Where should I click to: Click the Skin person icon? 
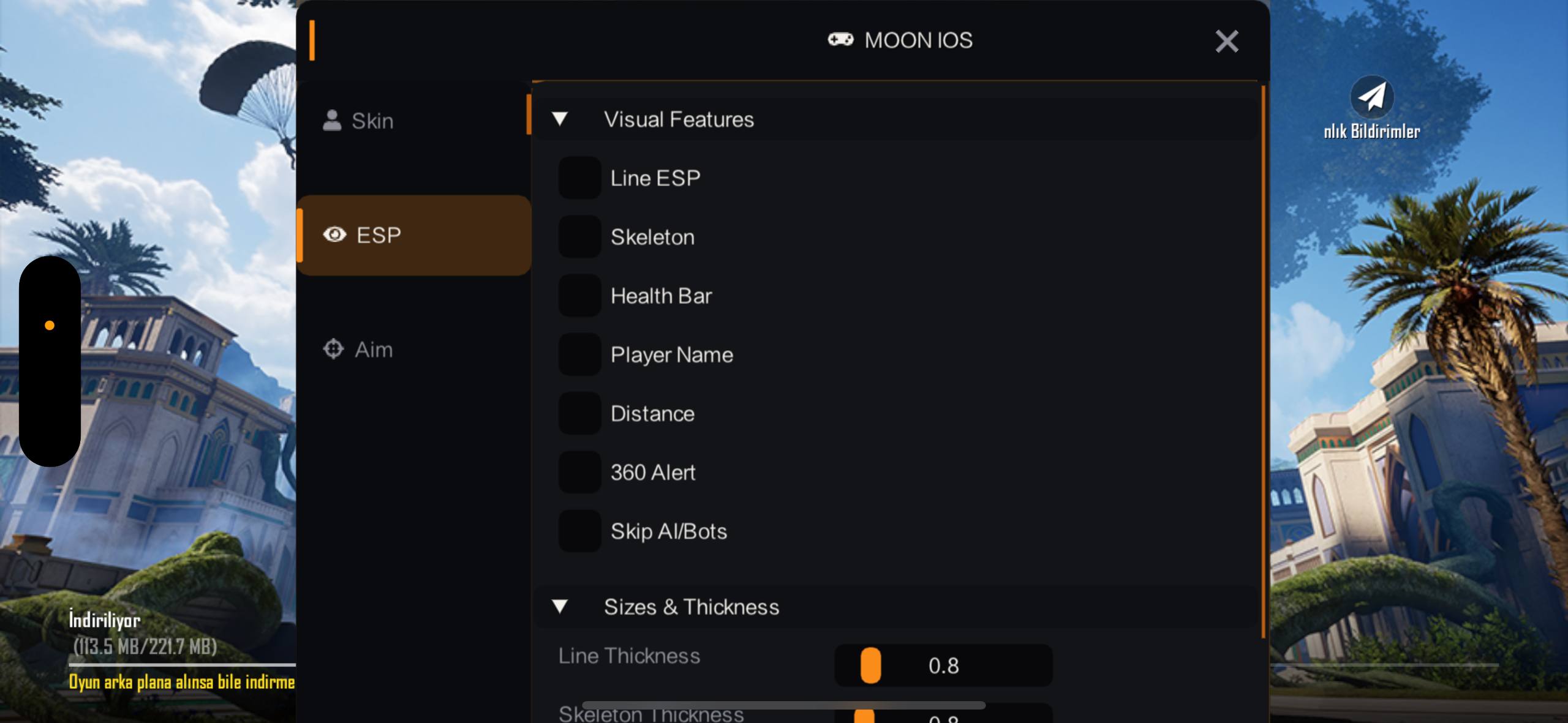[x=331, y=120]
